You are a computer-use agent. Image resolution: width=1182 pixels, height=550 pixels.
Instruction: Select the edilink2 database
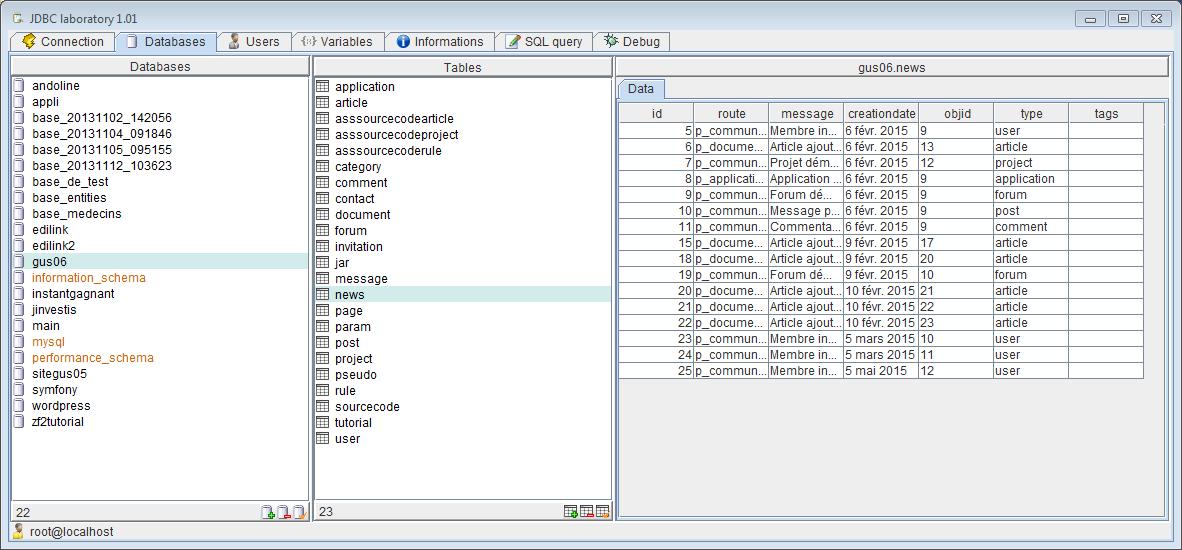(160, 246)
